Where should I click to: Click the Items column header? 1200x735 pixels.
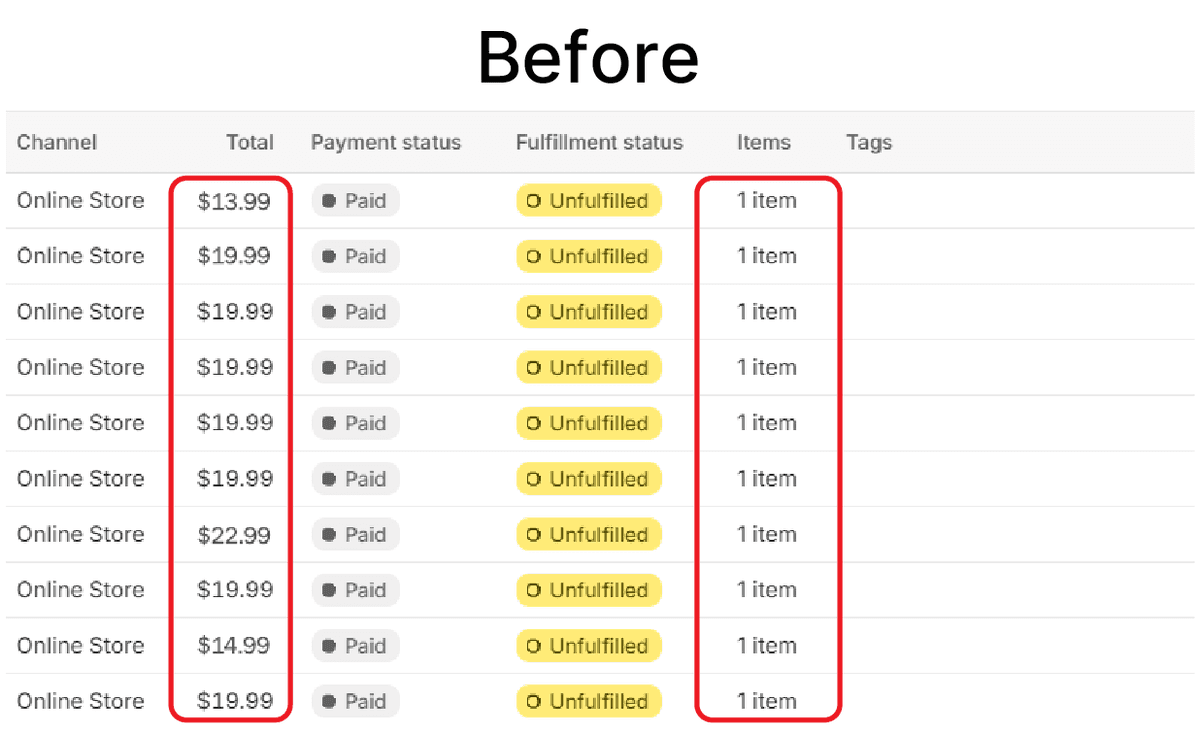pos(764,142)
